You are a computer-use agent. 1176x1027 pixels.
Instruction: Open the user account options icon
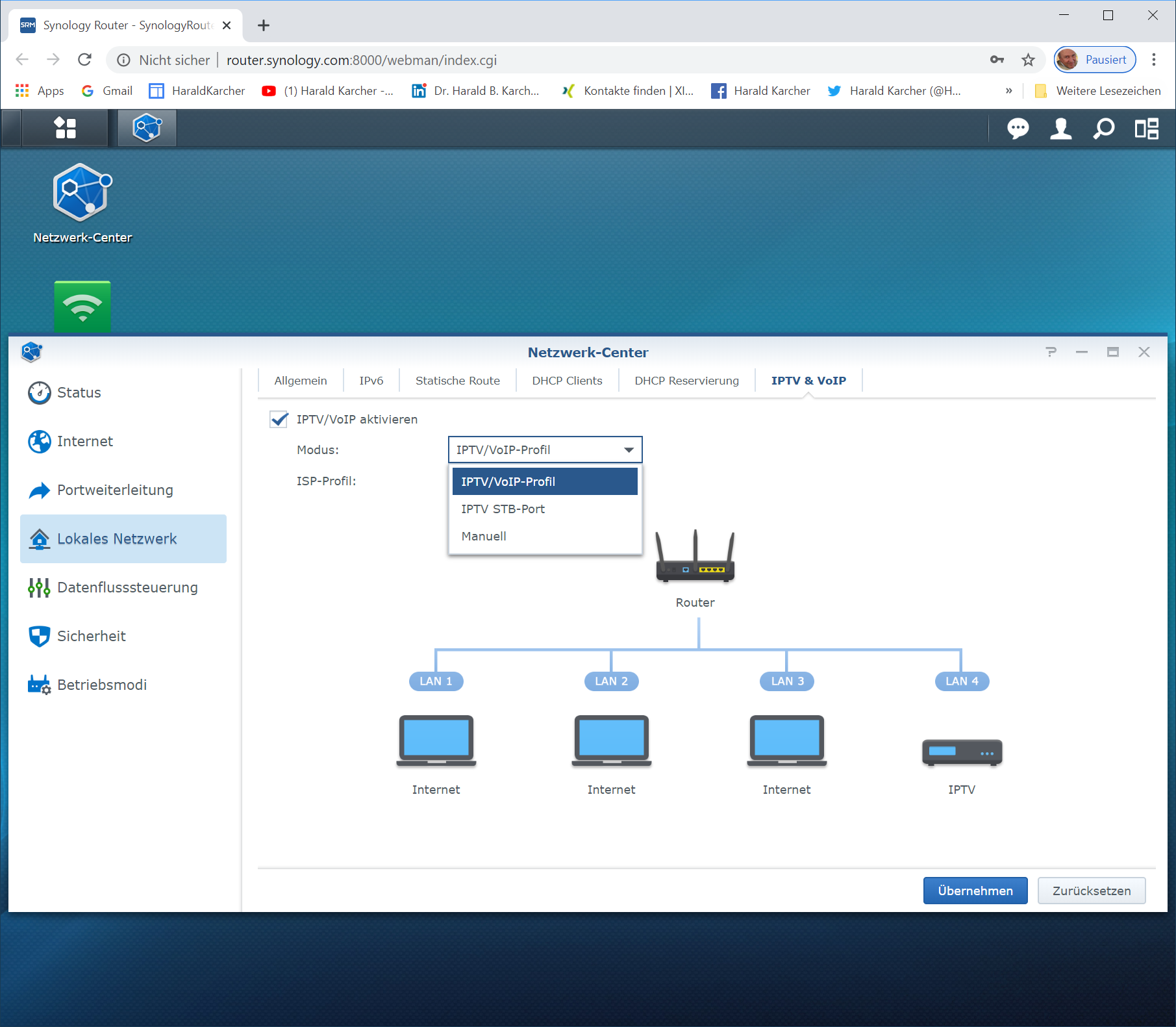pos(1060,129)
